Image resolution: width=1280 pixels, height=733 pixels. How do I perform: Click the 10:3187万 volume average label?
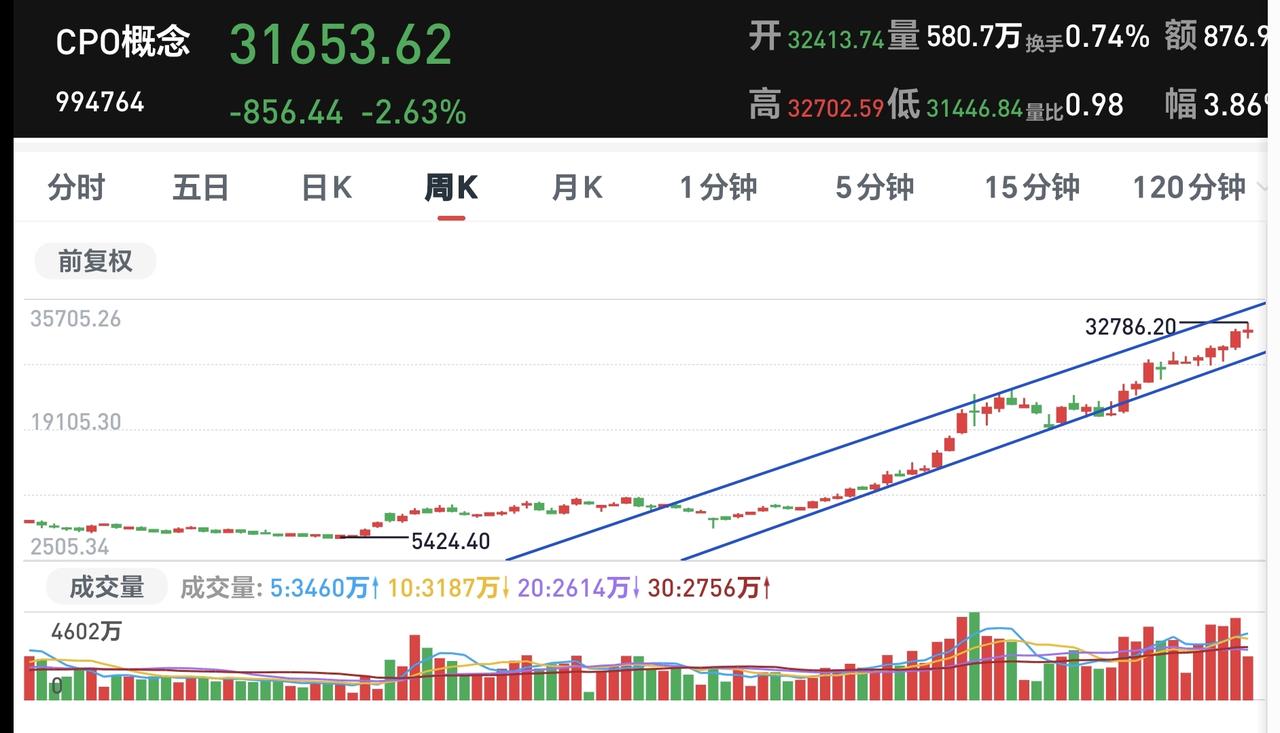(x=449, y=588)
